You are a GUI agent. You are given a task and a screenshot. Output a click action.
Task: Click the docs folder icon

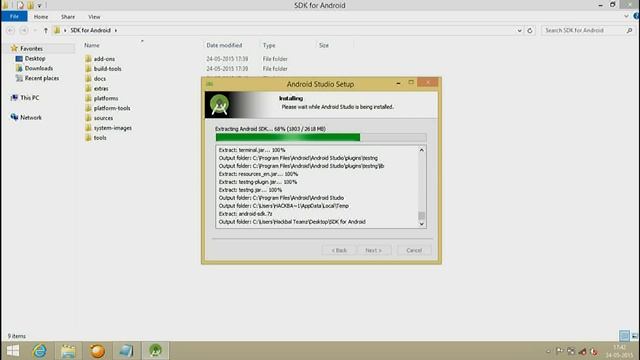88,78
